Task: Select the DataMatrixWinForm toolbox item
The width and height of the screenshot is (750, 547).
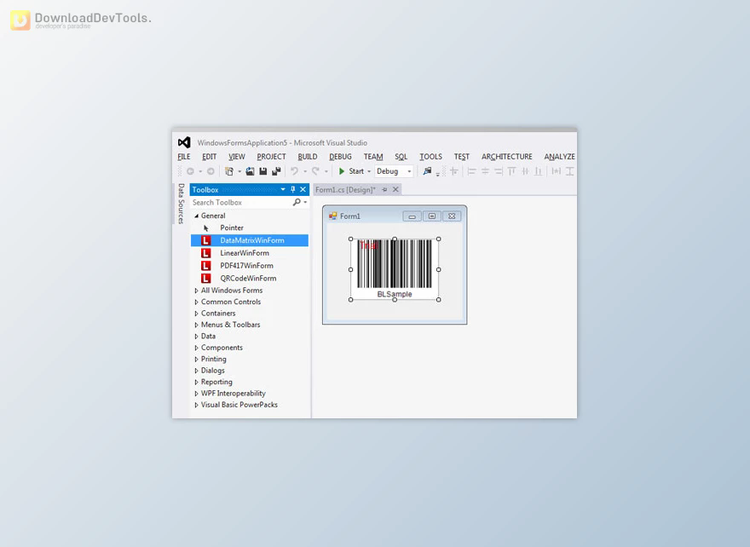Action: coord(249,241)
